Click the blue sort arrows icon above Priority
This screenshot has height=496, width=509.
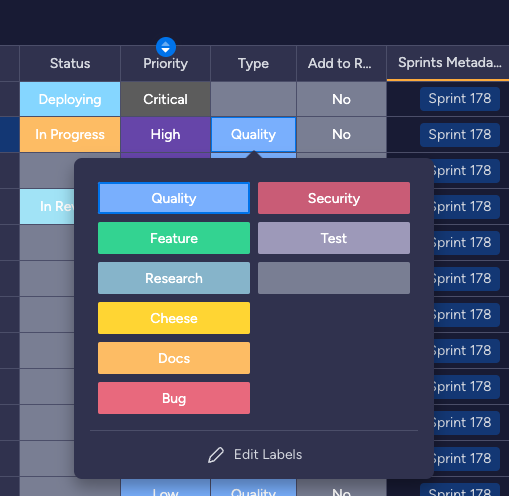point(166,47)
